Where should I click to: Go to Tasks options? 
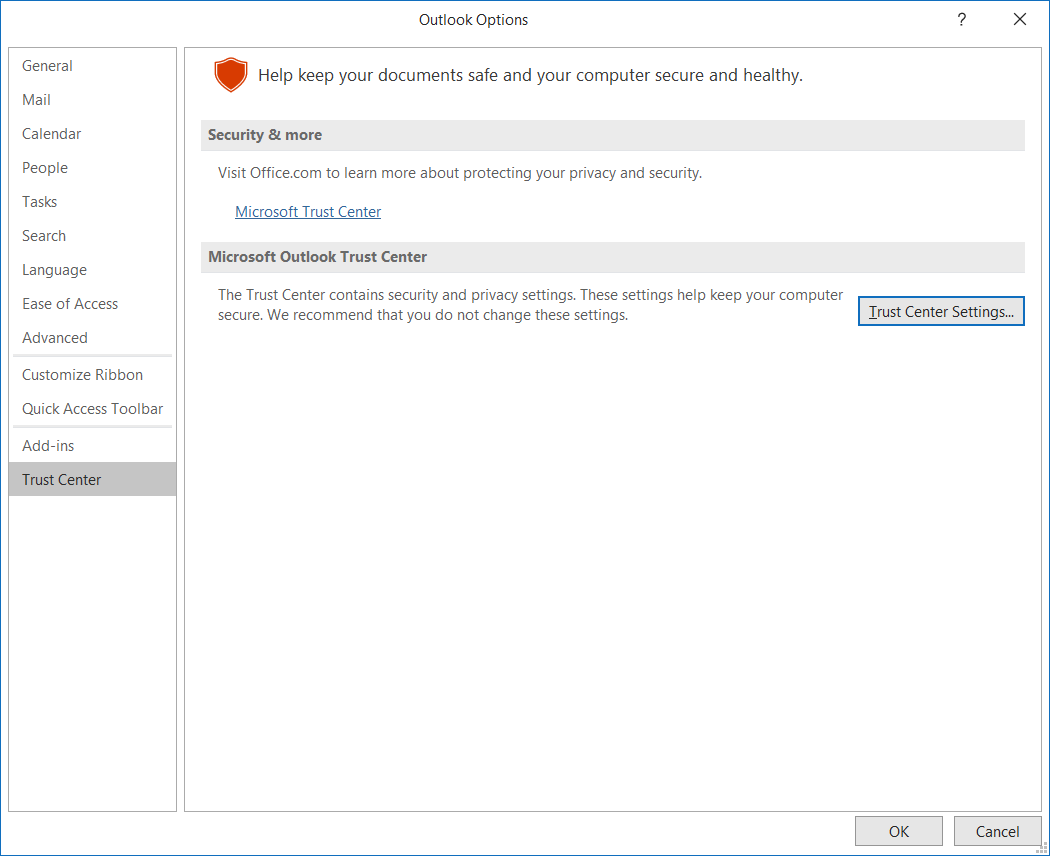(x=92, y=202)
